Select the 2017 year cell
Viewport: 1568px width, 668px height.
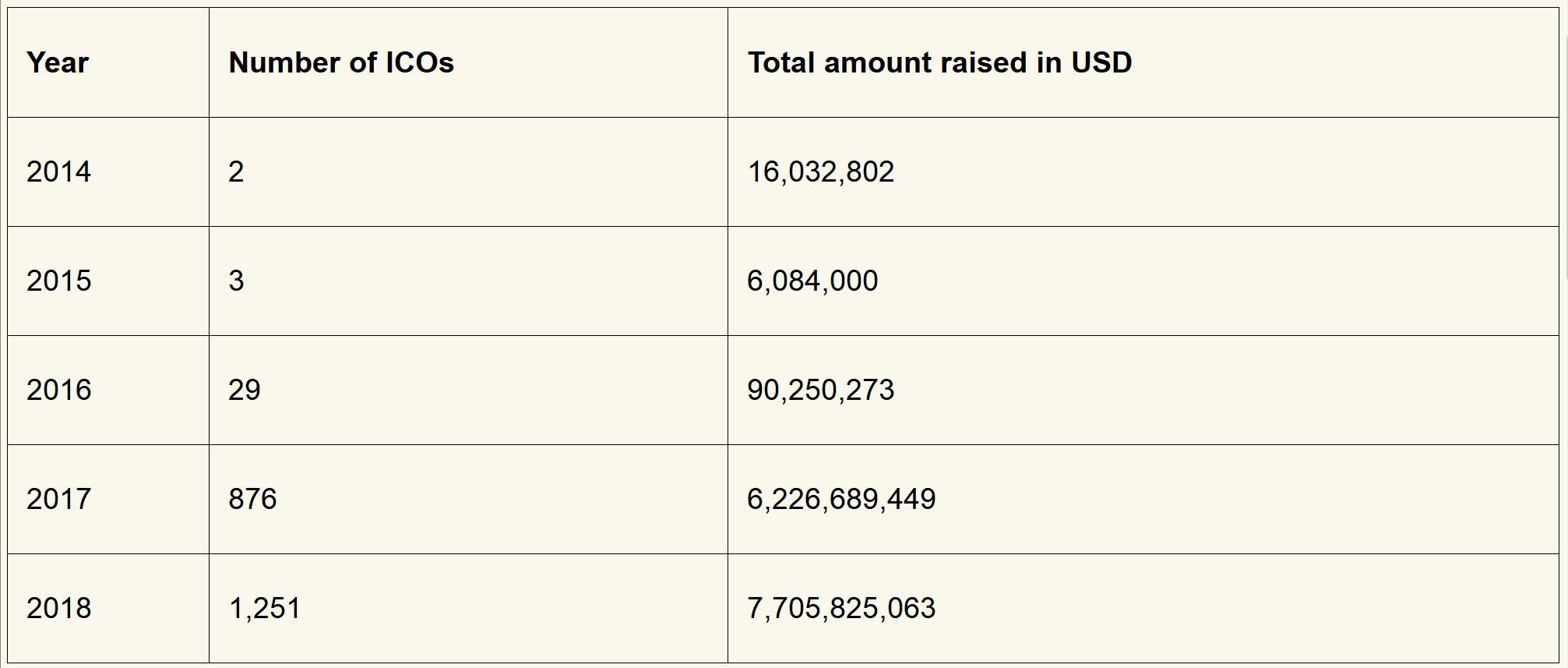(58, 499)
